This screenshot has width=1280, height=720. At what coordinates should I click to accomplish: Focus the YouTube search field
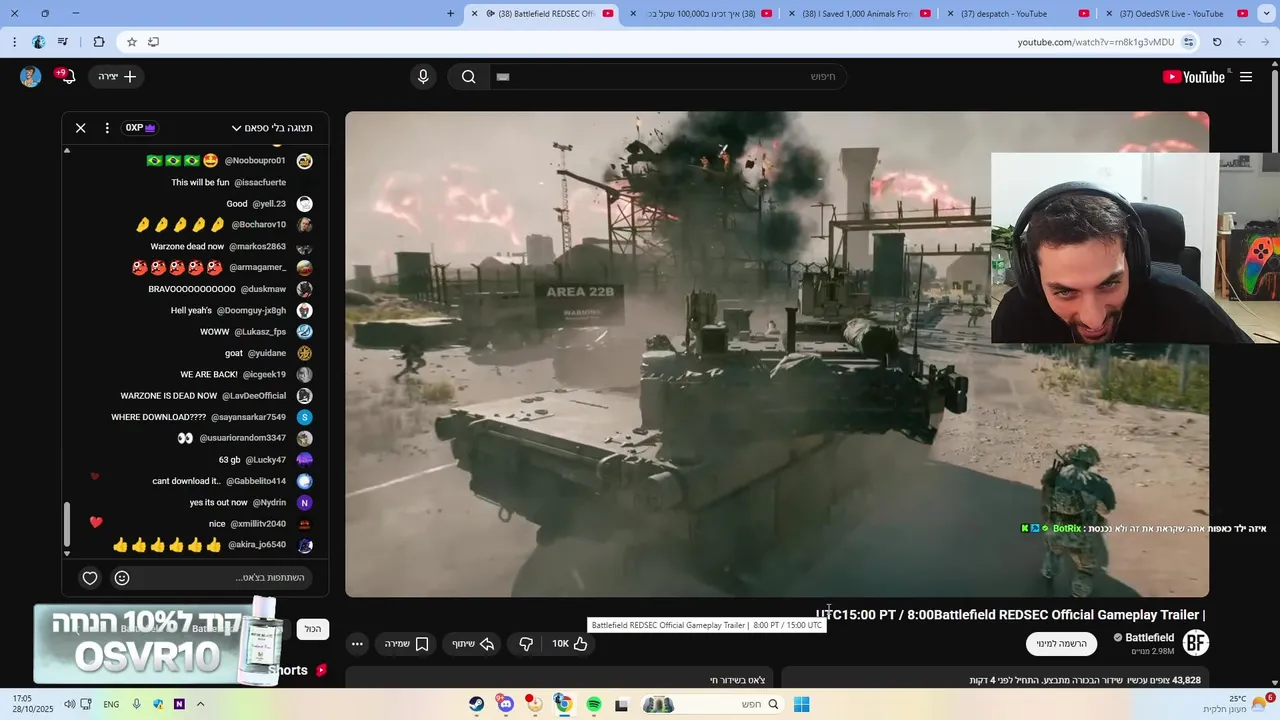tap(667, 77)
